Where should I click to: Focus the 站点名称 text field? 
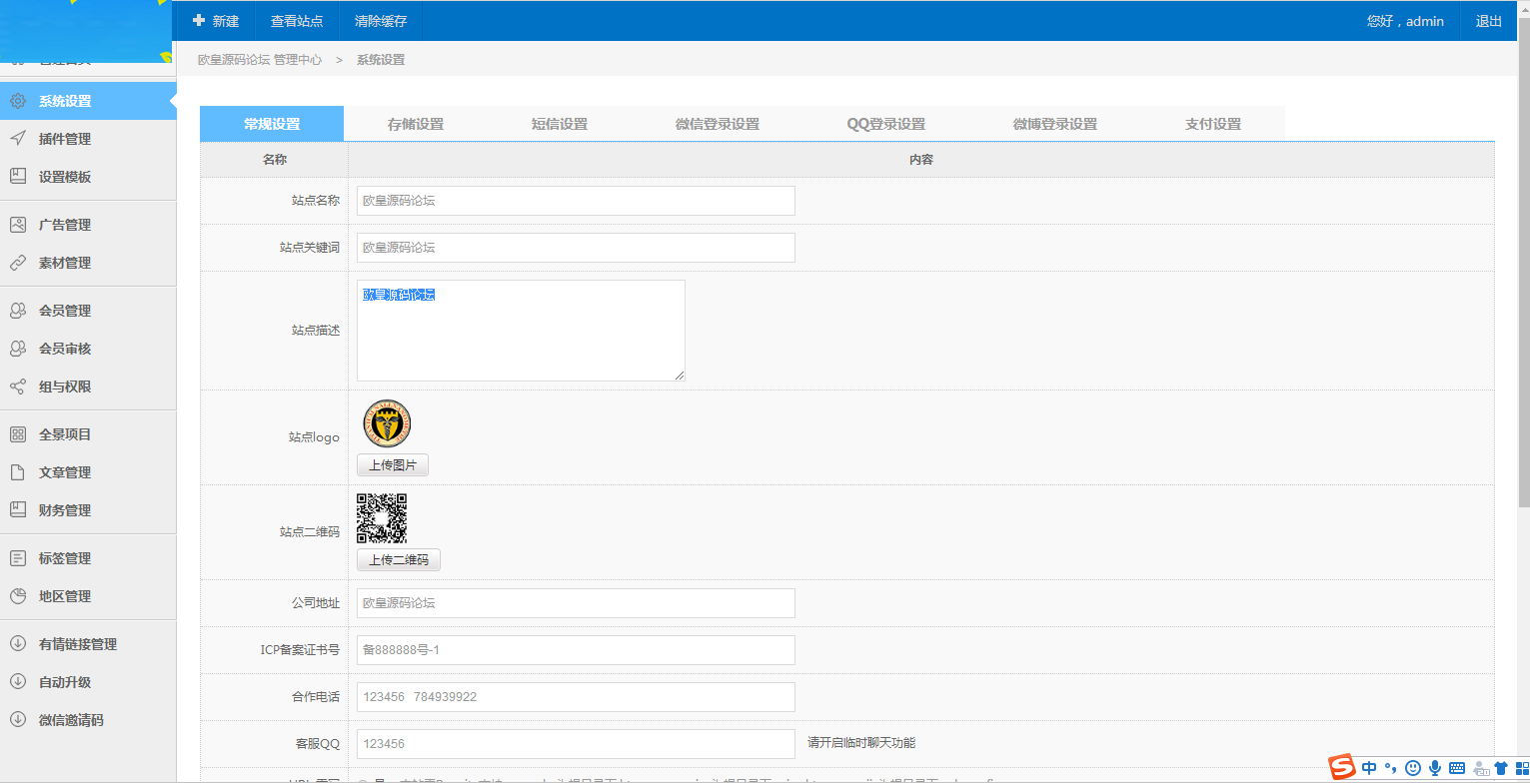576,201
